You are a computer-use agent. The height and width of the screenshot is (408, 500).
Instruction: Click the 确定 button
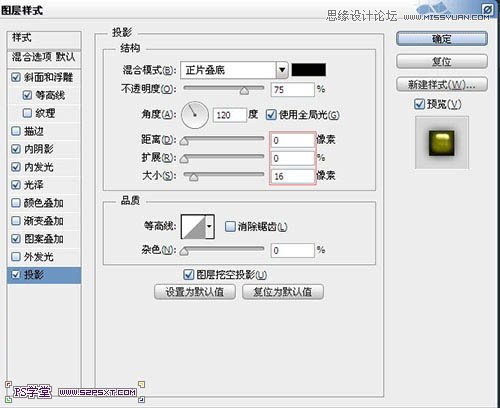tap(442, 39)
